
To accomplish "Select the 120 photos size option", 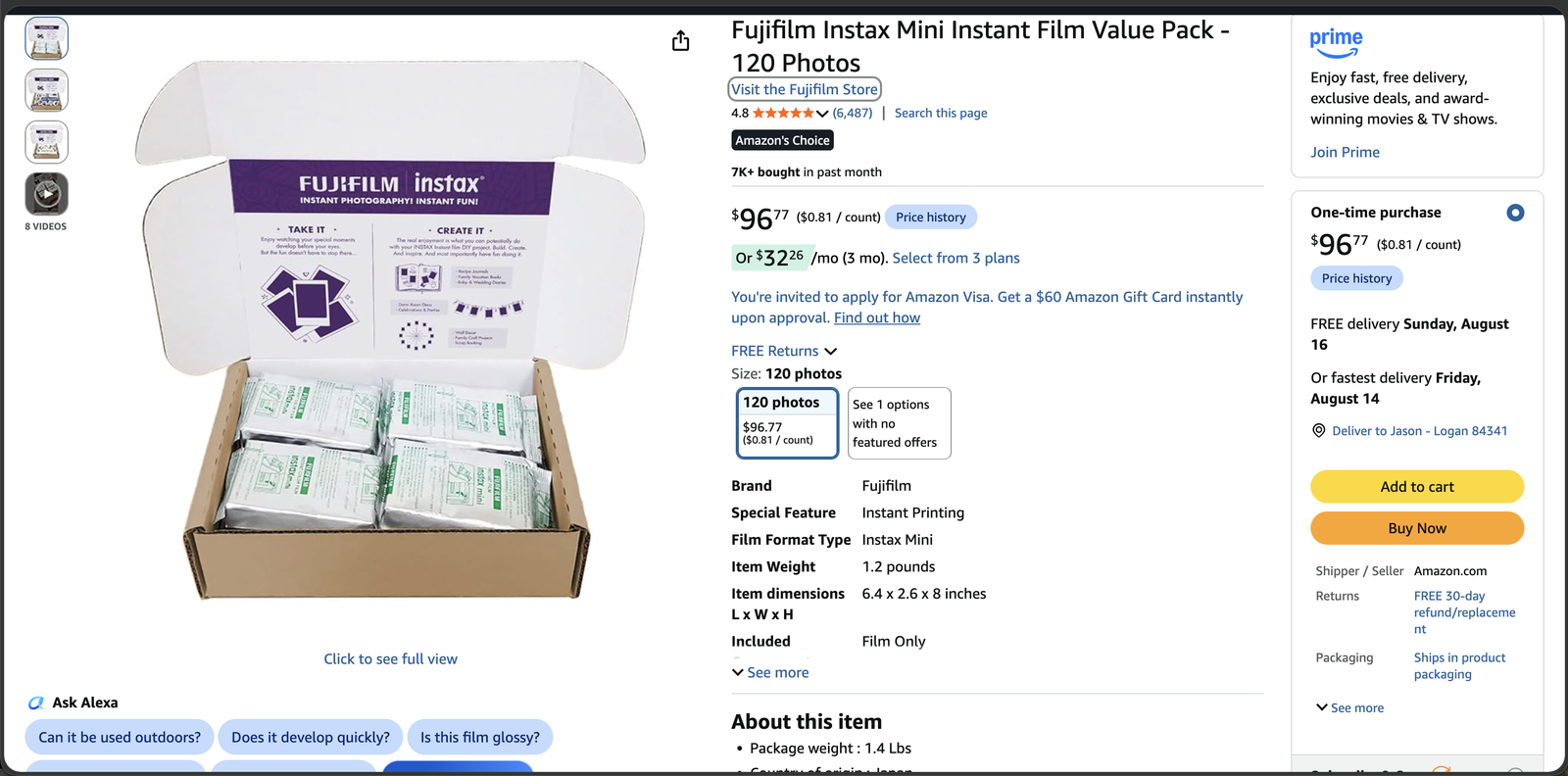I will 787,423.
